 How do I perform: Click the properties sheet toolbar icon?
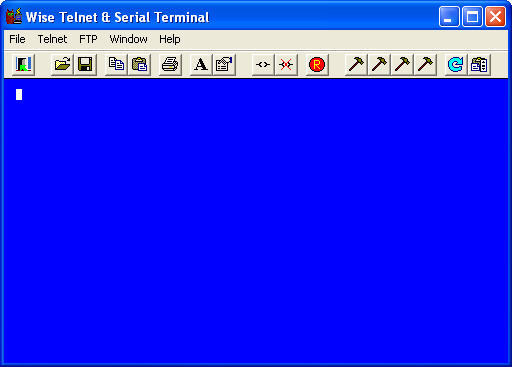point(224,64)
